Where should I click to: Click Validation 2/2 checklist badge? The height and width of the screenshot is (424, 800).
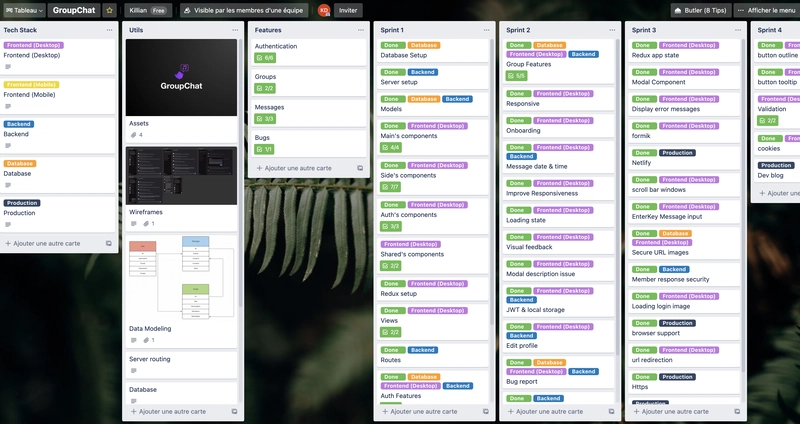[768, 120]
